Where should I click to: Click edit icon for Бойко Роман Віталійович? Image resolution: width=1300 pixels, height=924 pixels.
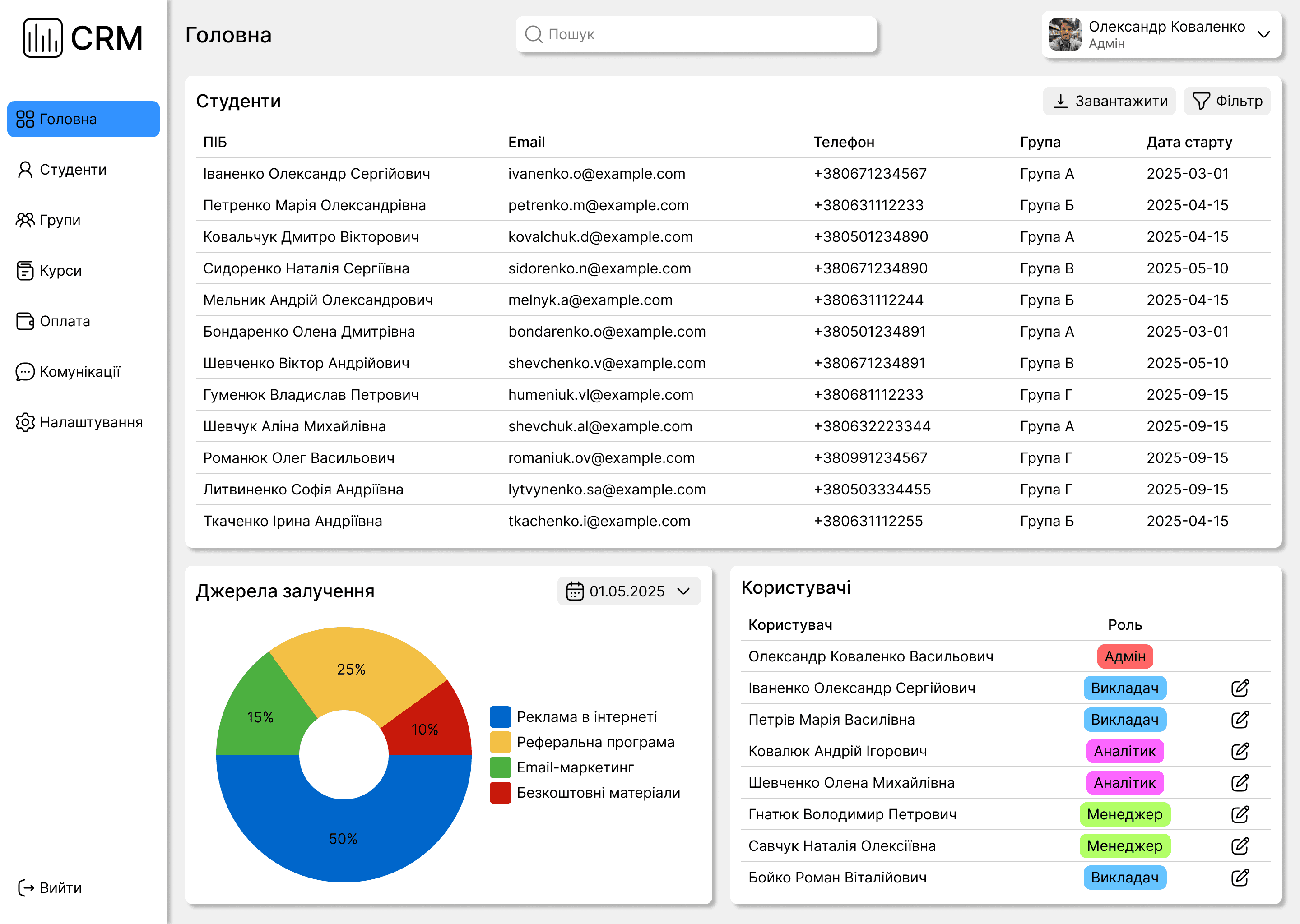[1239, 878]
